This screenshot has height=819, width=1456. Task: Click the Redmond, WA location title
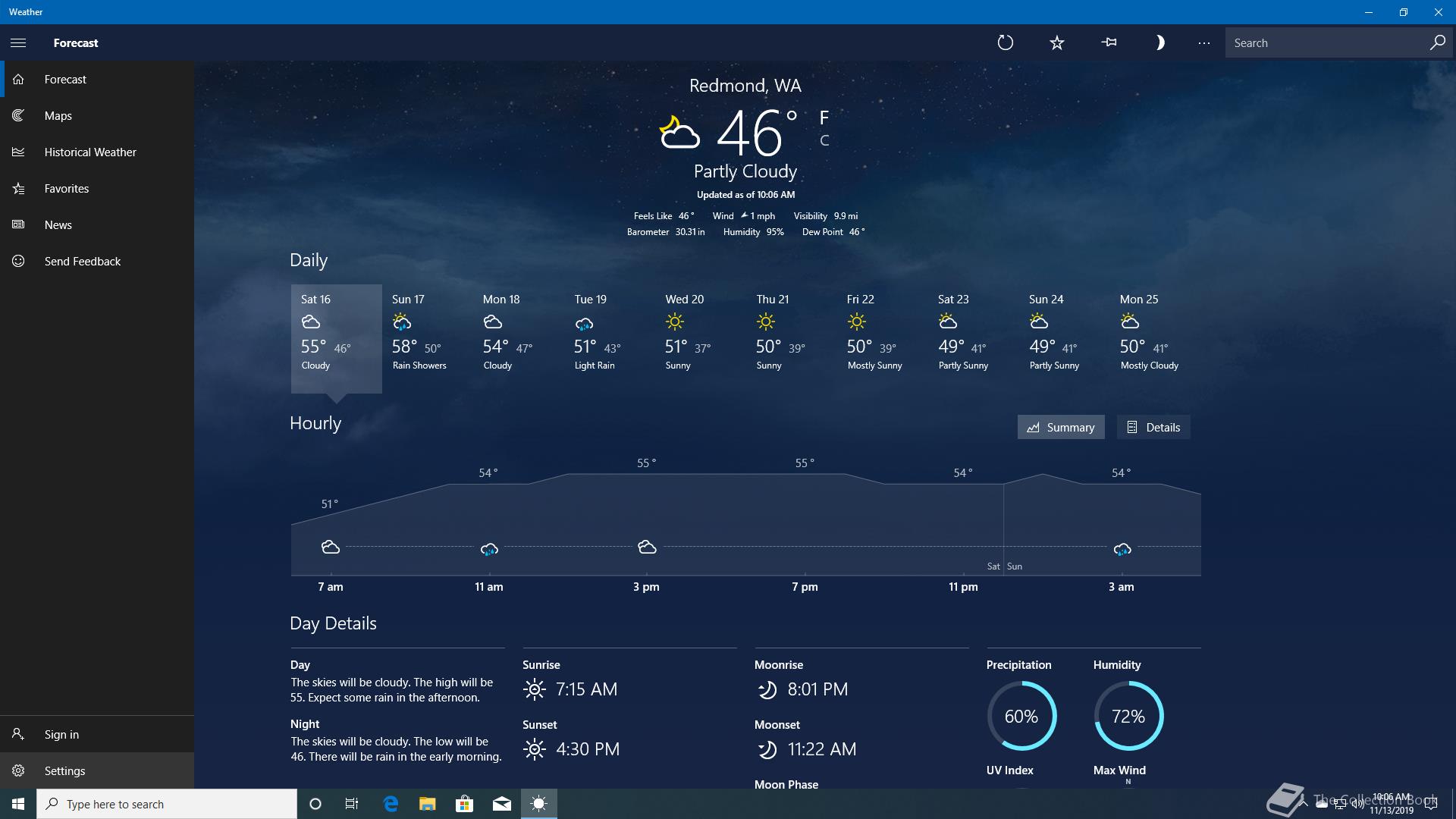(745, 86)
